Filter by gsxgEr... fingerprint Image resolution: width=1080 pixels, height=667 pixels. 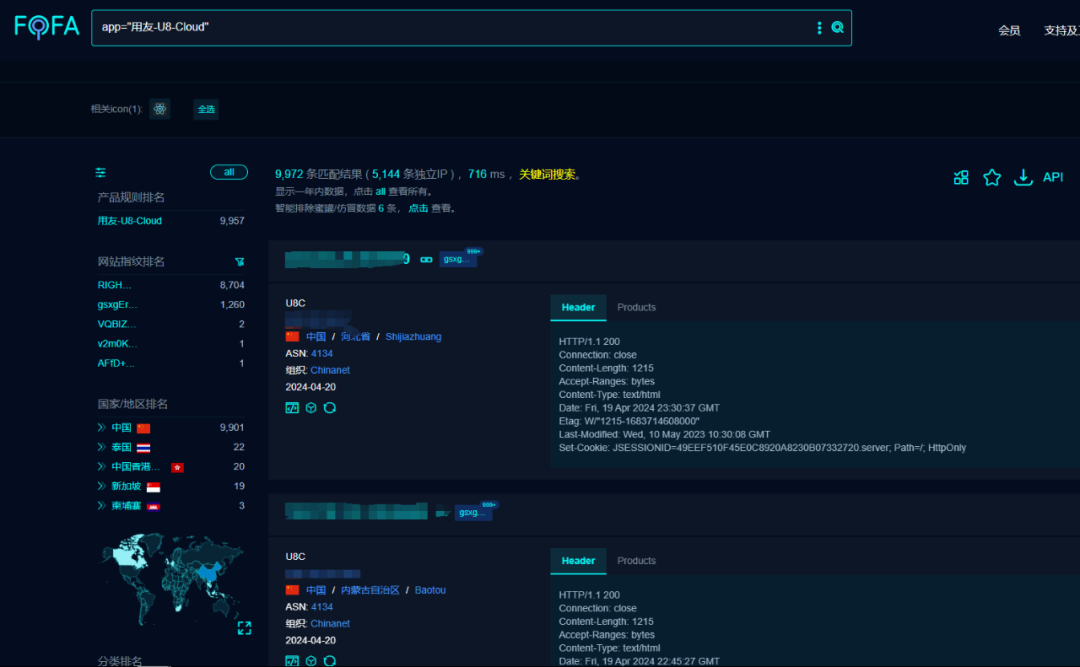point(117,305)
